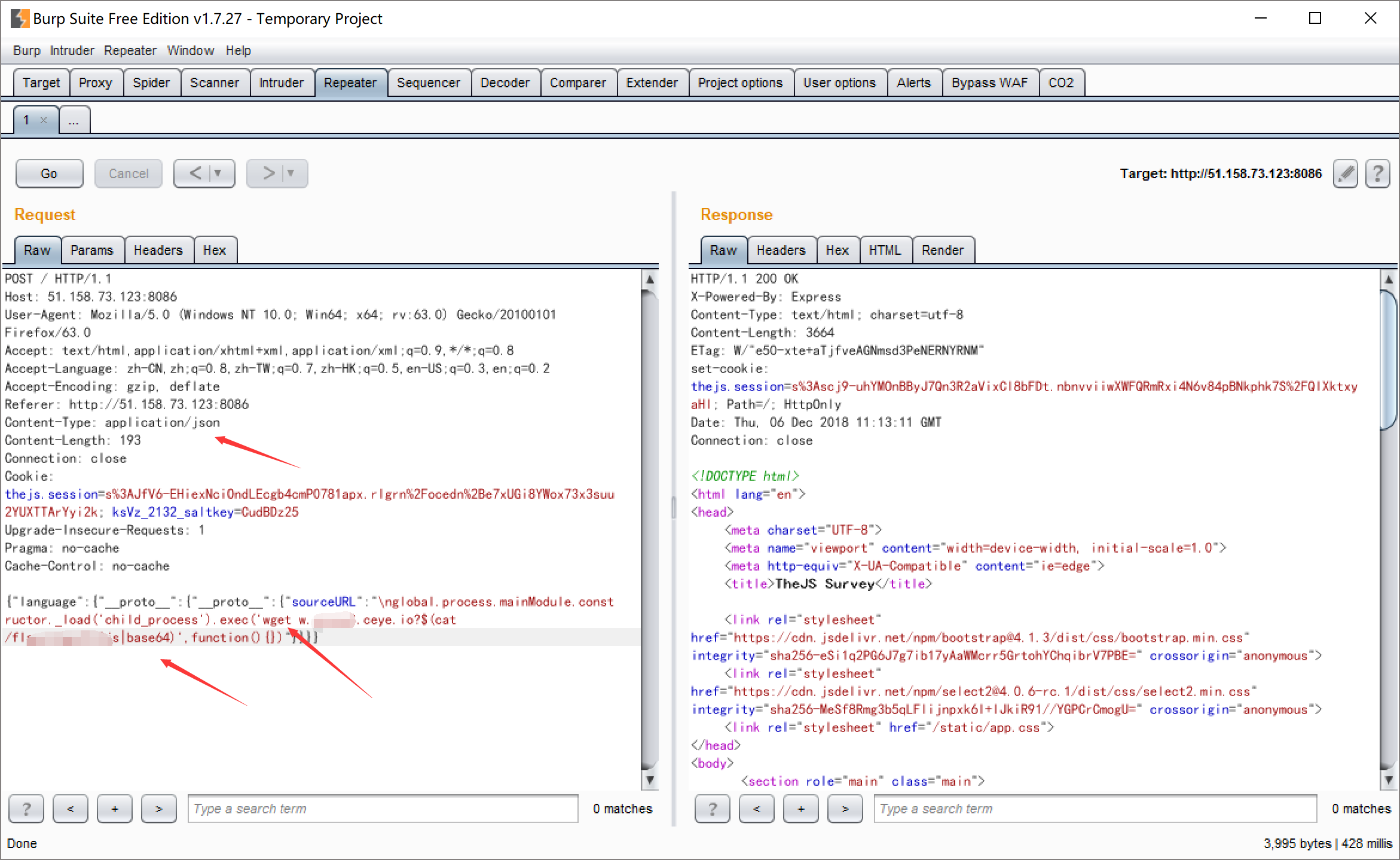Viewport: 1400px width, 860px height.
Task: Click the response search plus options button
Action: [801, 809]
